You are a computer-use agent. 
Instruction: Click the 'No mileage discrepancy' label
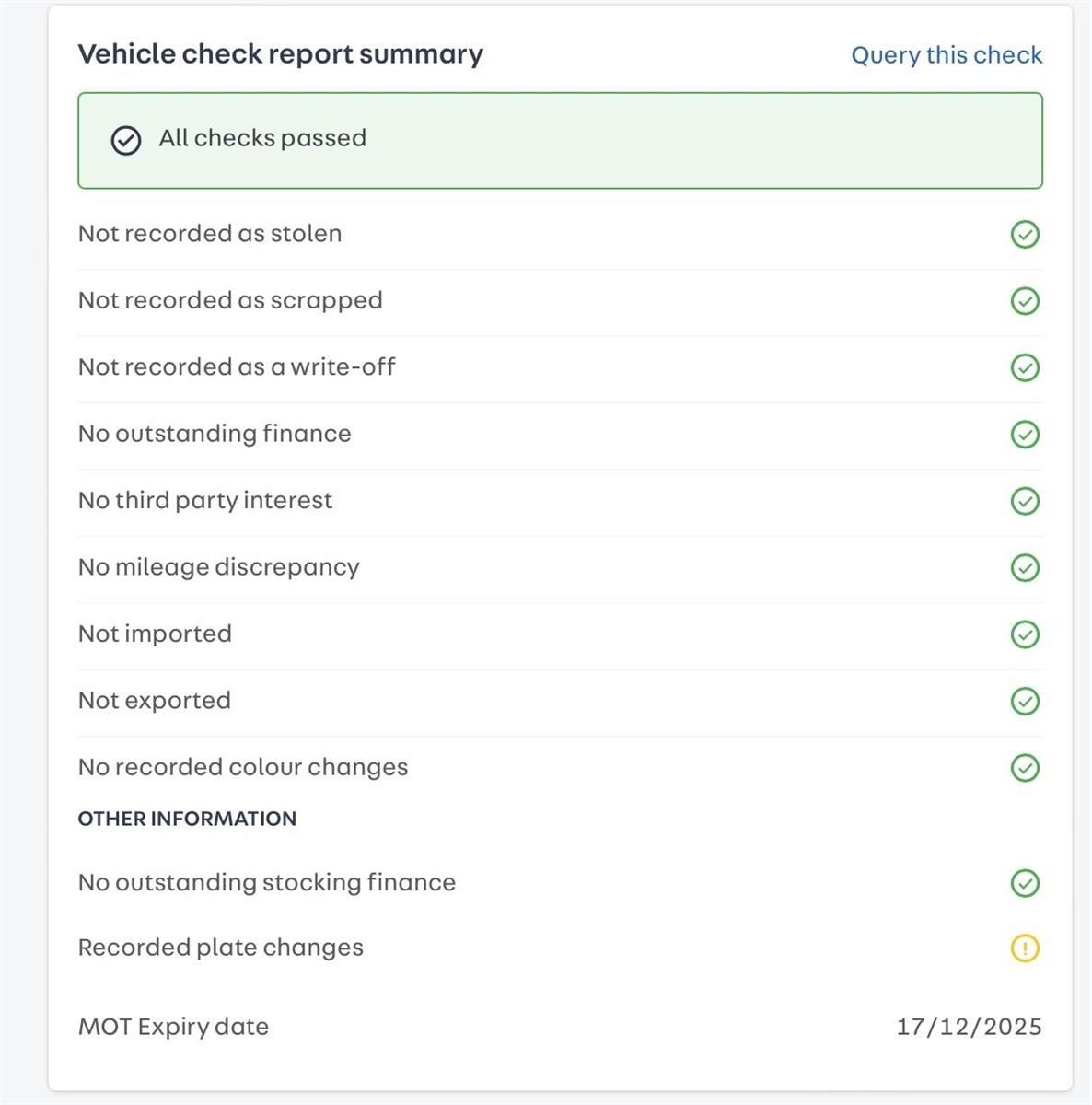pos(219,567)
